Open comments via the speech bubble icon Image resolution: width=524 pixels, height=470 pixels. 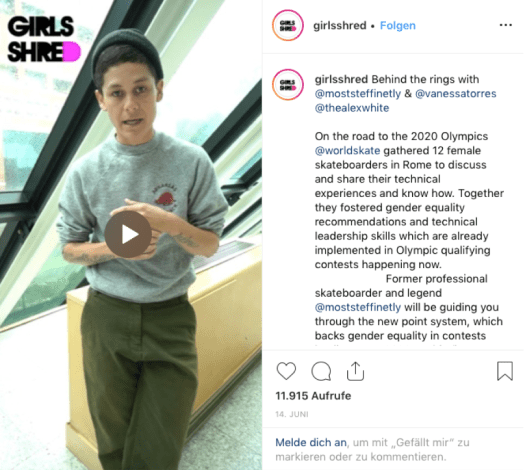click(321, 371)
